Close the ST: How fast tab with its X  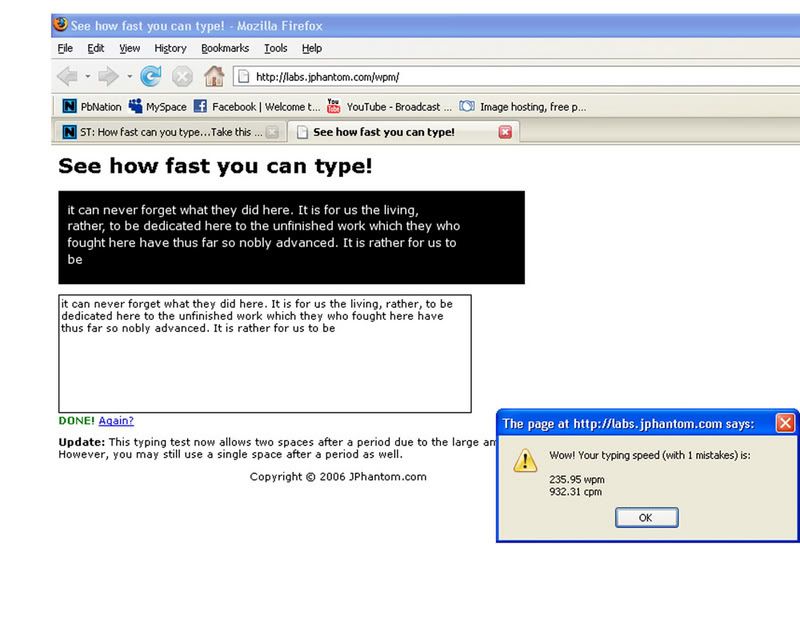coord(273,132)
